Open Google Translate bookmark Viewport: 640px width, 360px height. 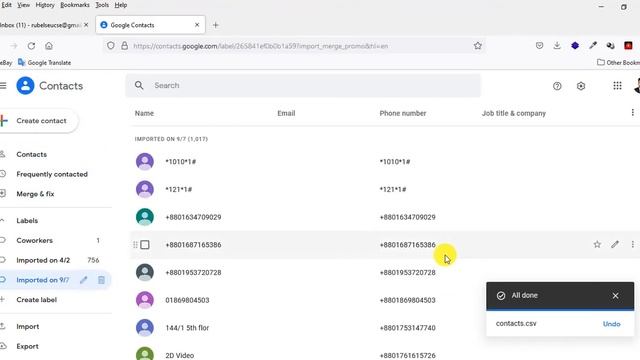pos(44,62)
